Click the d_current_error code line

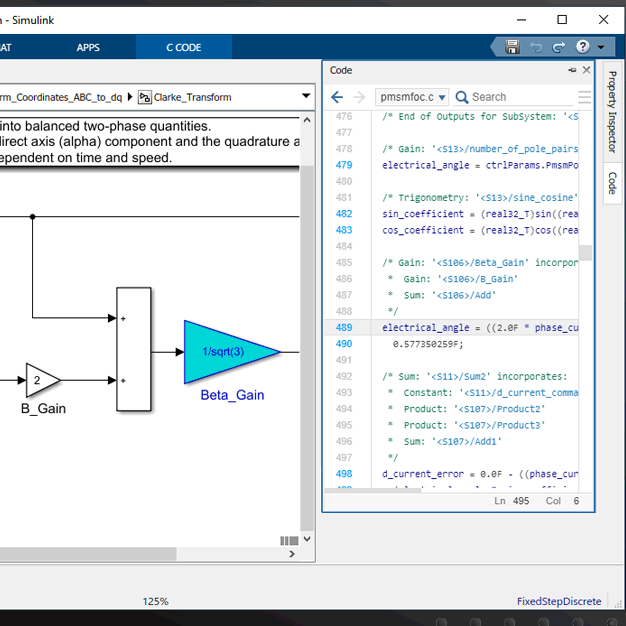pos(480,474)
